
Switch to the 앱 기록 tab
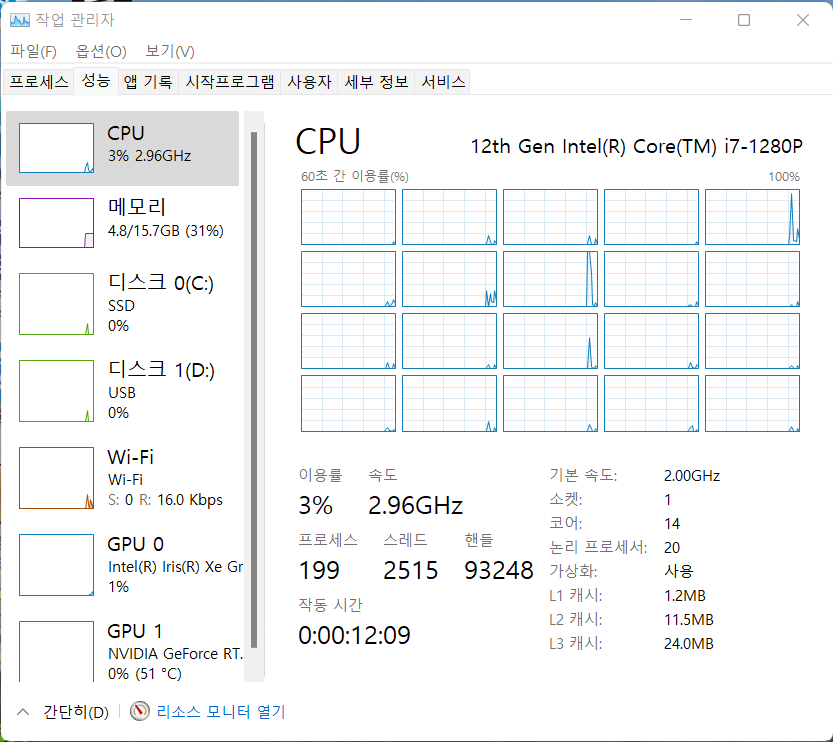(148, 82)
